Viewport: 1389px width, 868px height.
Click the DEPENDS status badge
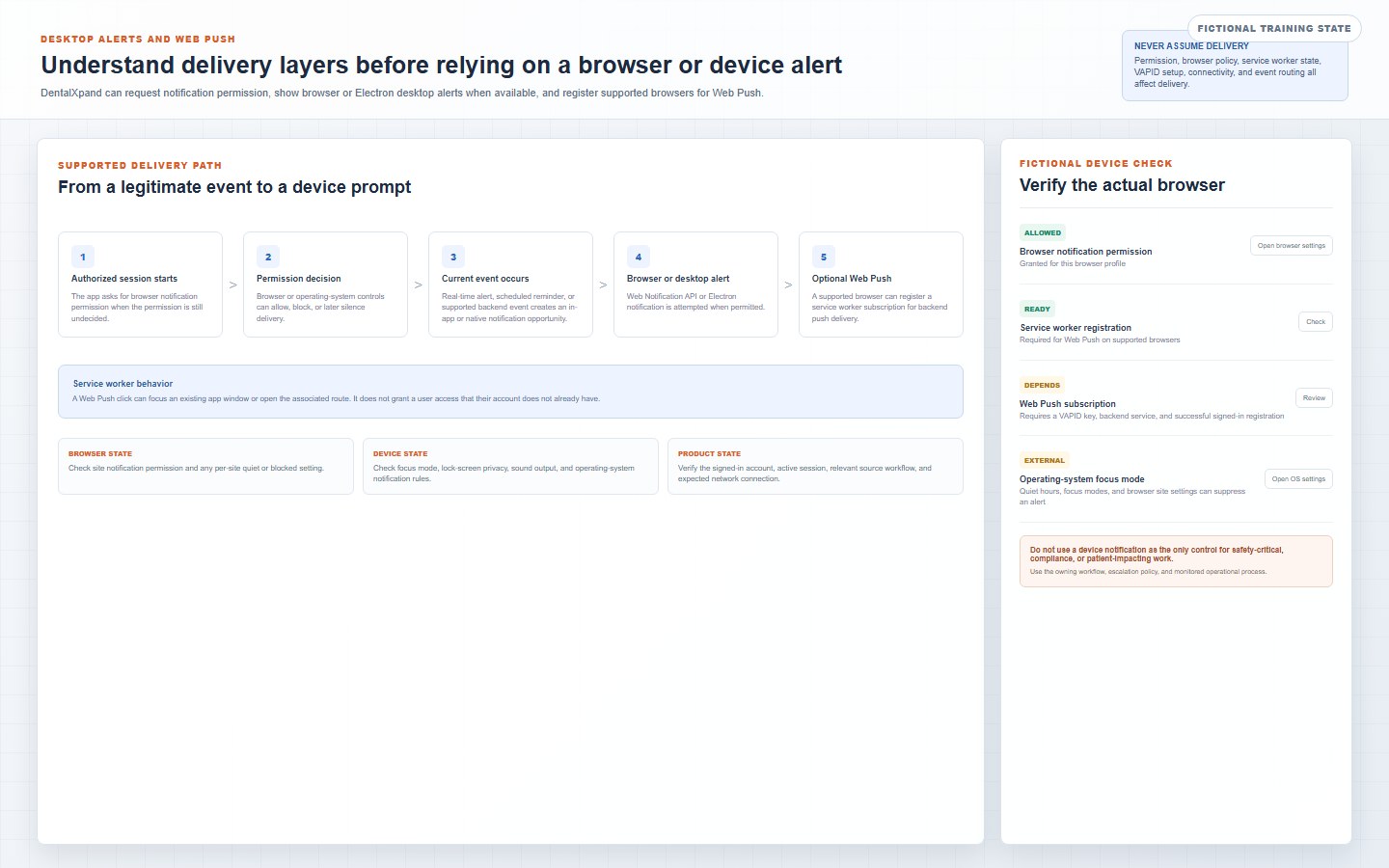click(1042, 385)
